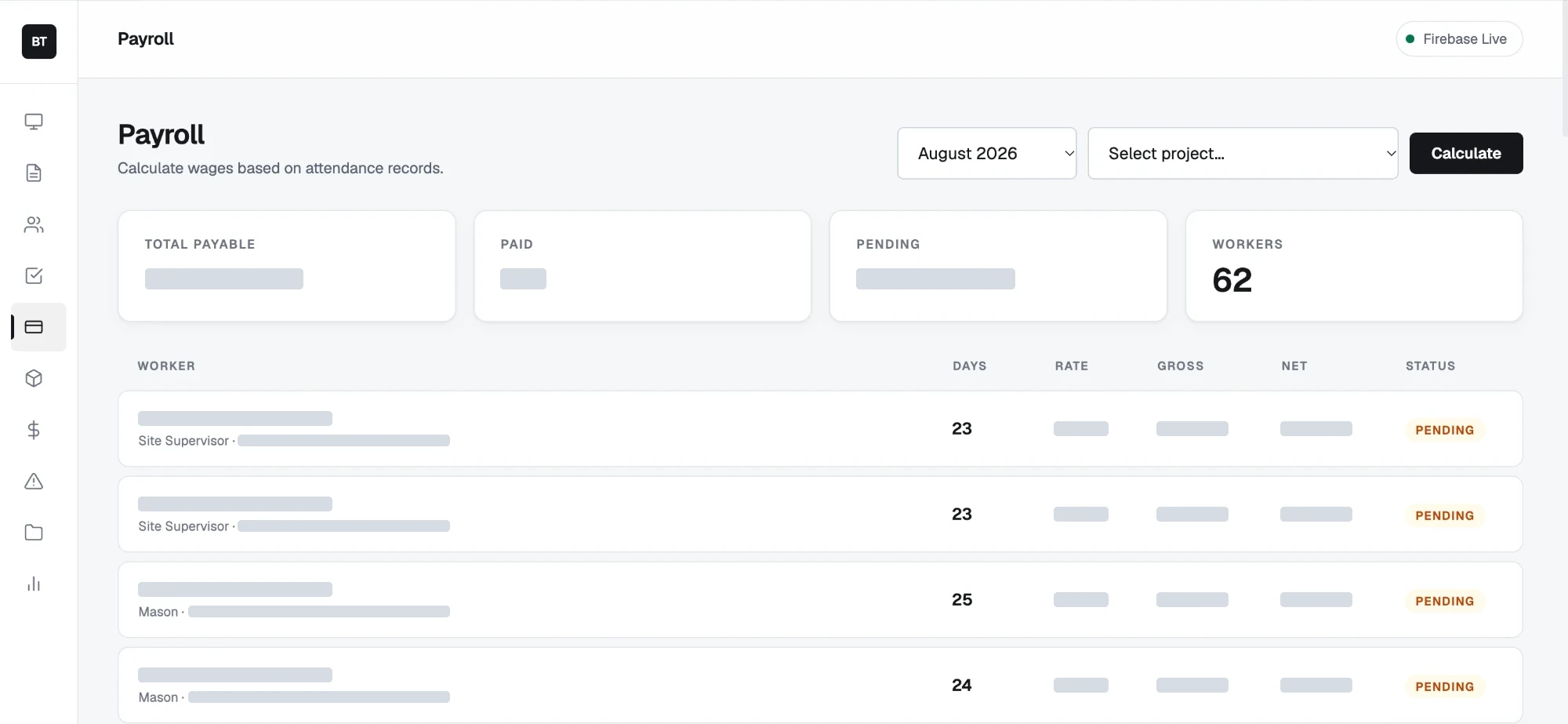Click the Paid summary card

pos(642,266)
